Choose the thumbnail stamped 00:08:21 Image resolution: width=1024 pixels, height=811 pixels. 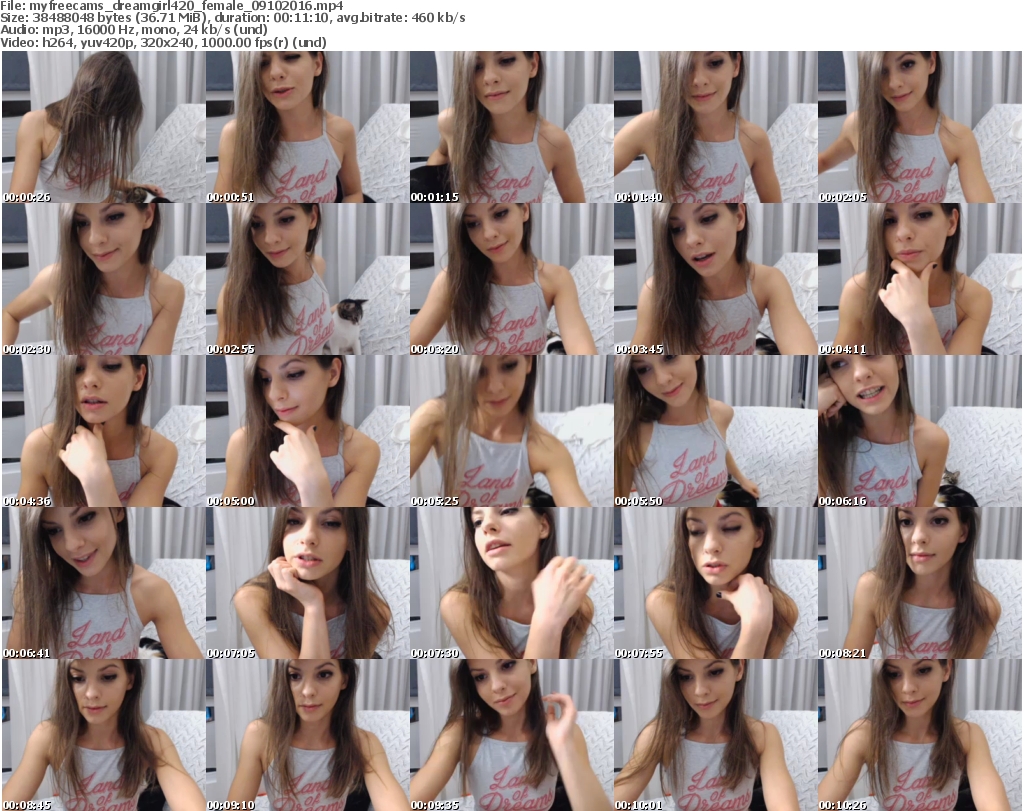[x=920, y=583]
